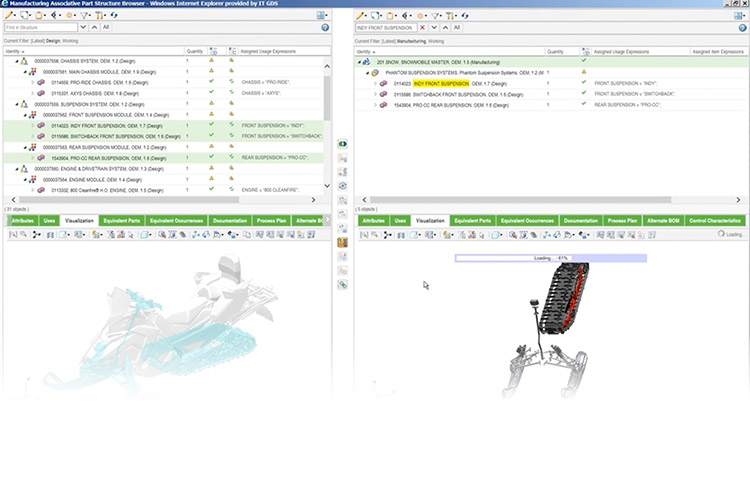Click the loading progress bar in right viewer
Image resolution: width=750 pixels, height=500 pixels.
551,258
